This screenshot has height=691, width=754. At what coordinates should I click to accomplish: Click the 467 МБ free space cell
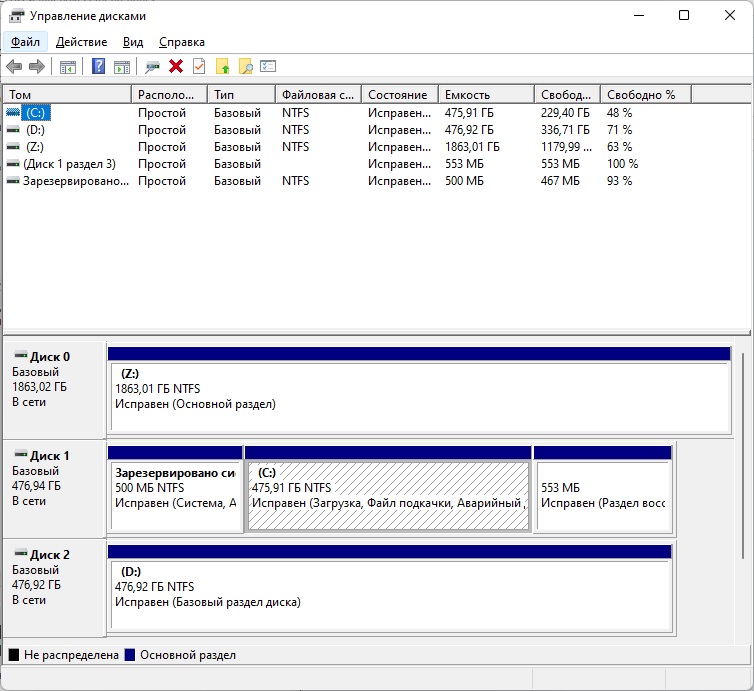coord(560,181)
